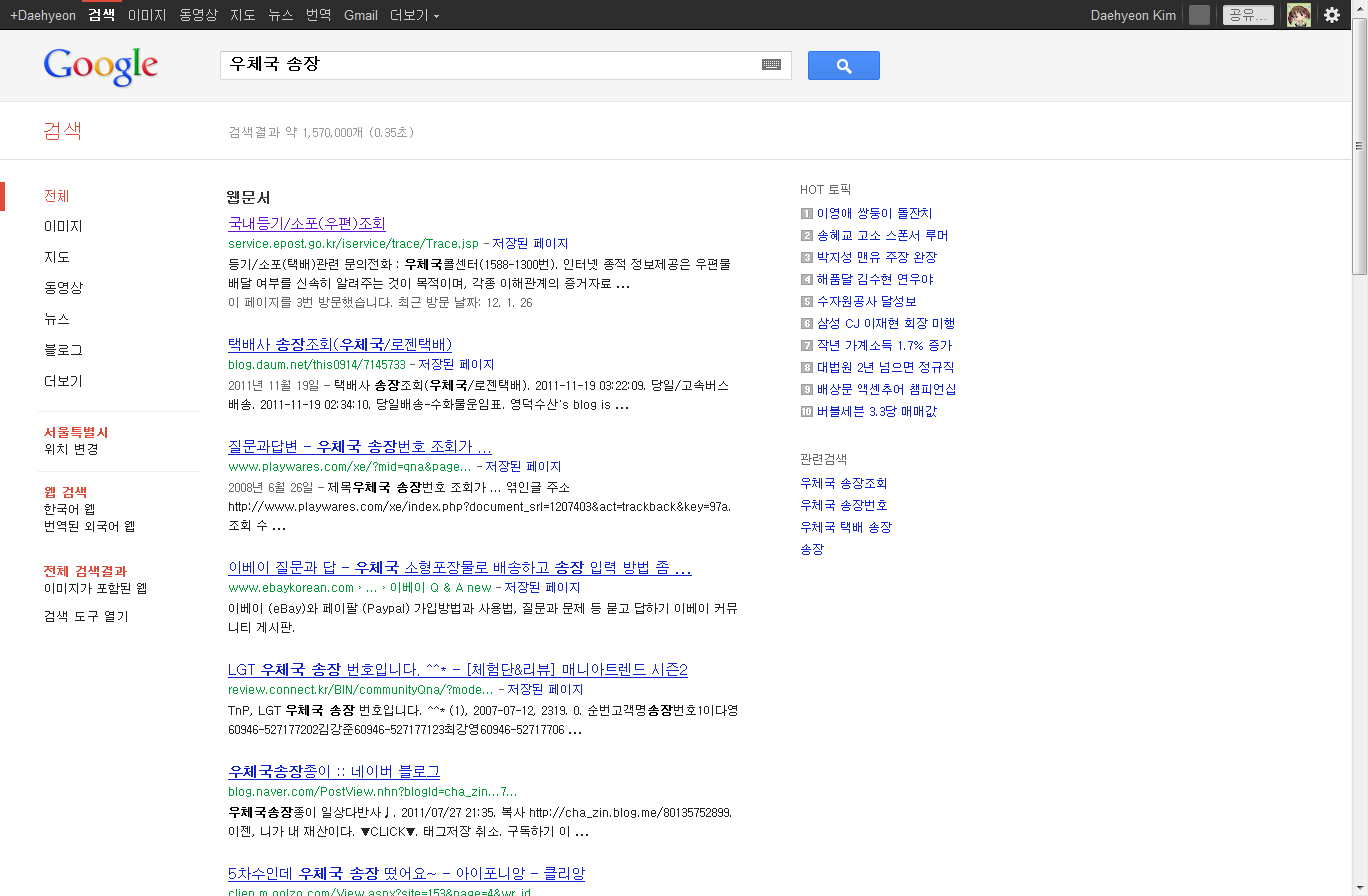Click the 이베이 Q & A new breadcrumb
The height and width of the screenshot is (896, 1368).
click(441, 588)
